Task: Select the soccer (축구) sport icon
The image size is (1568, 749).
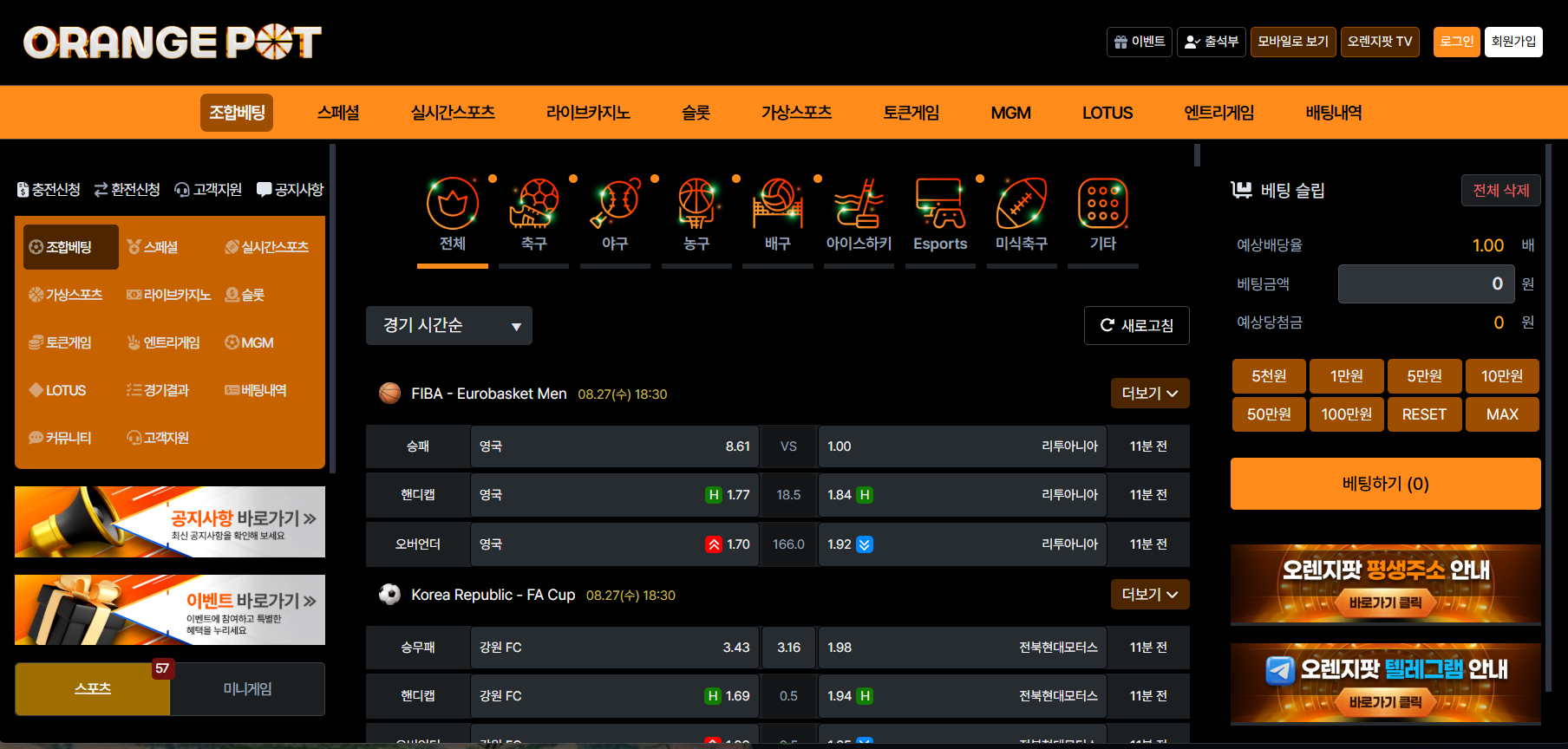Action: (533, 214)
